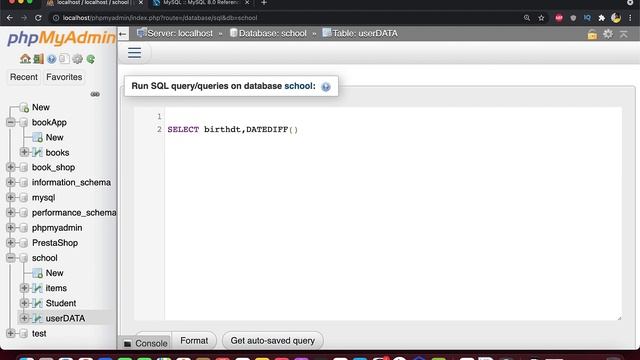Viewport: 640px width, 360px height.
Task: Select New database at tree top
Action: click(41, 107)
